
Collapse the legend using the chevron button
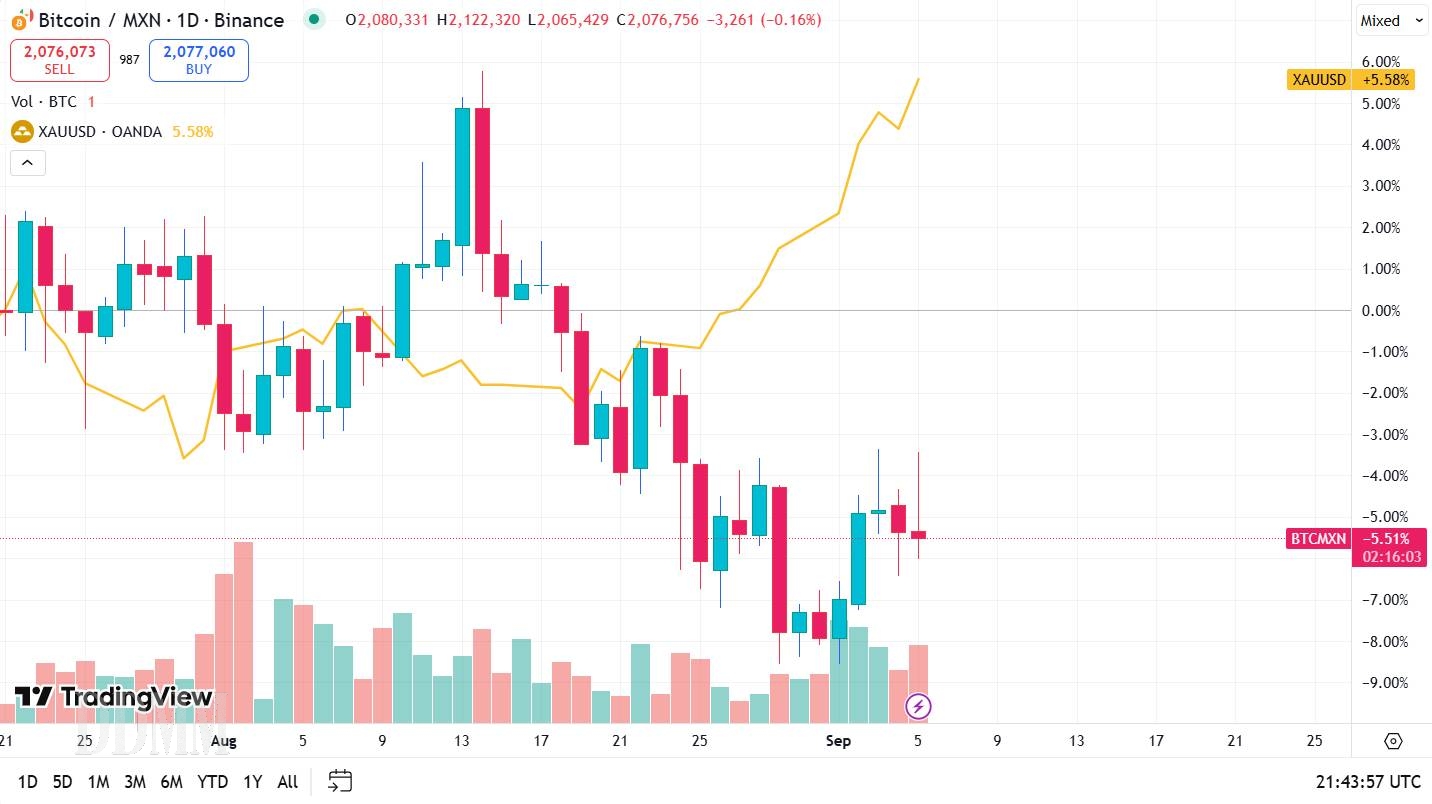click(27, 162)
